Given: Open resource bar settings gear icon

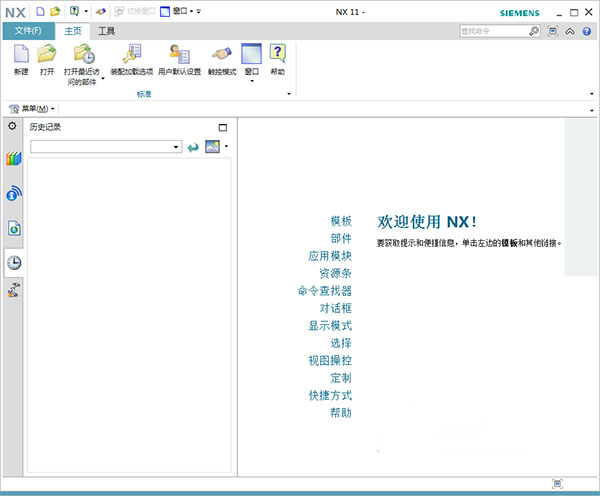Looking at the screenshot, I should coord(12,126).
